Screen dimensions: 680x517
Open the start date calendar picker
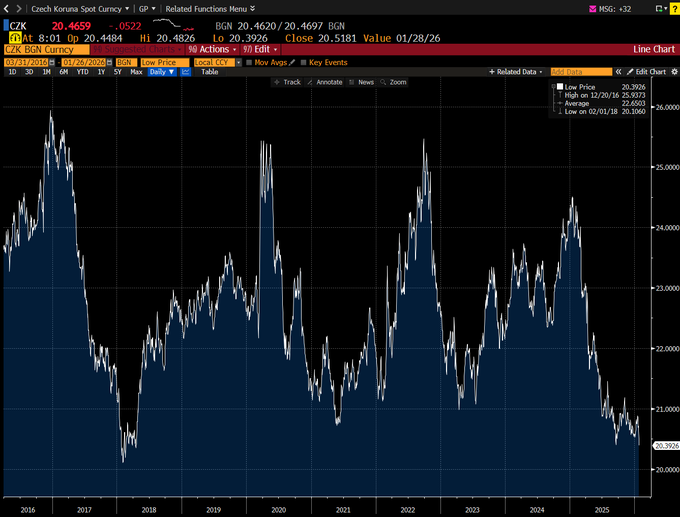(x=53, y=61)
